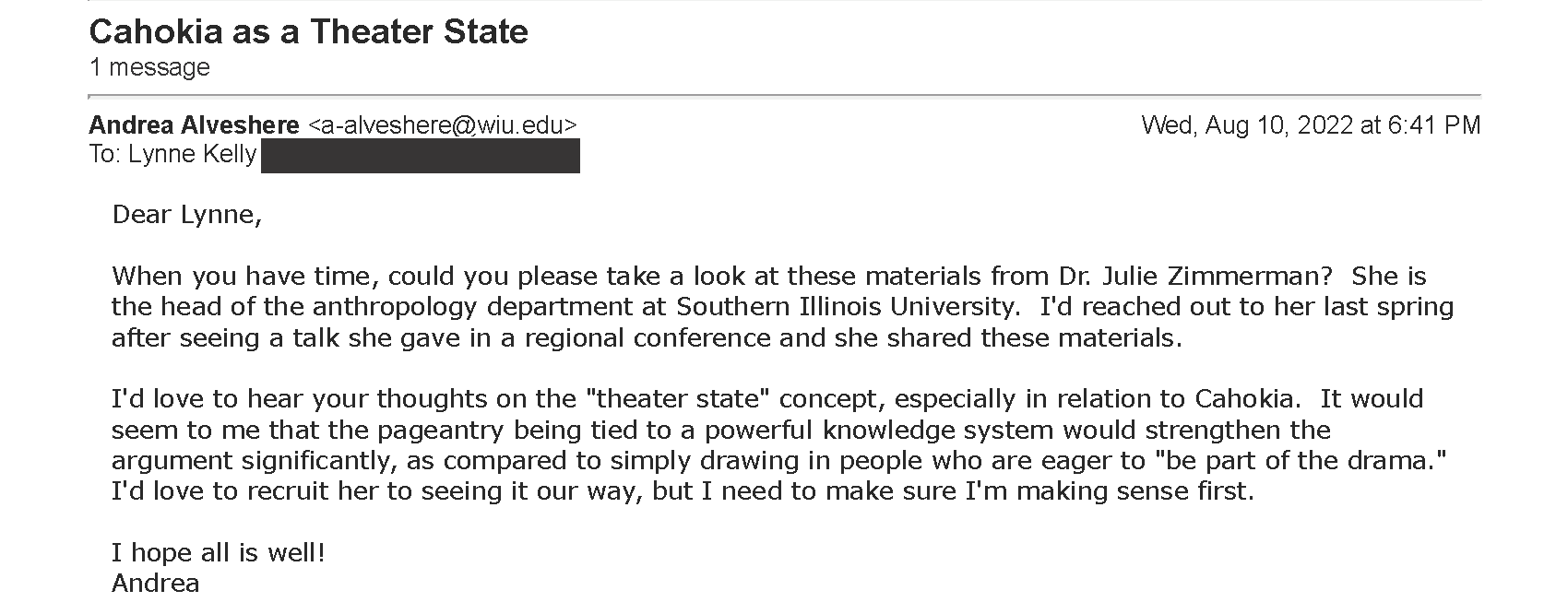The height and width of the screenshot is (614, 1568).
Task: Click the blacked-out redacted recipient address
Action: tap(421, 156)
